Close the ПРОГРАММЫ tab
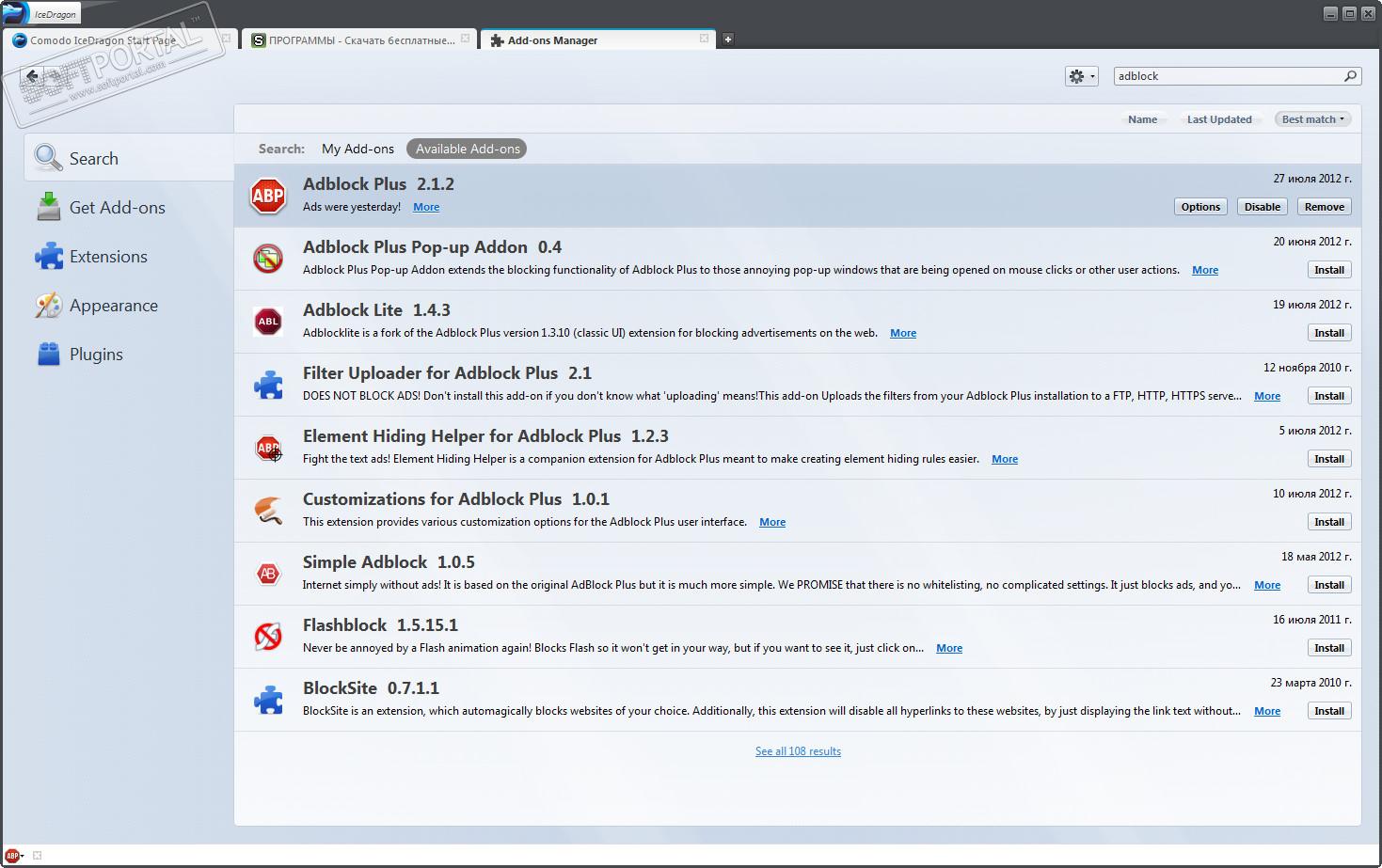The image size is (1382, 868). click(465, 39)
